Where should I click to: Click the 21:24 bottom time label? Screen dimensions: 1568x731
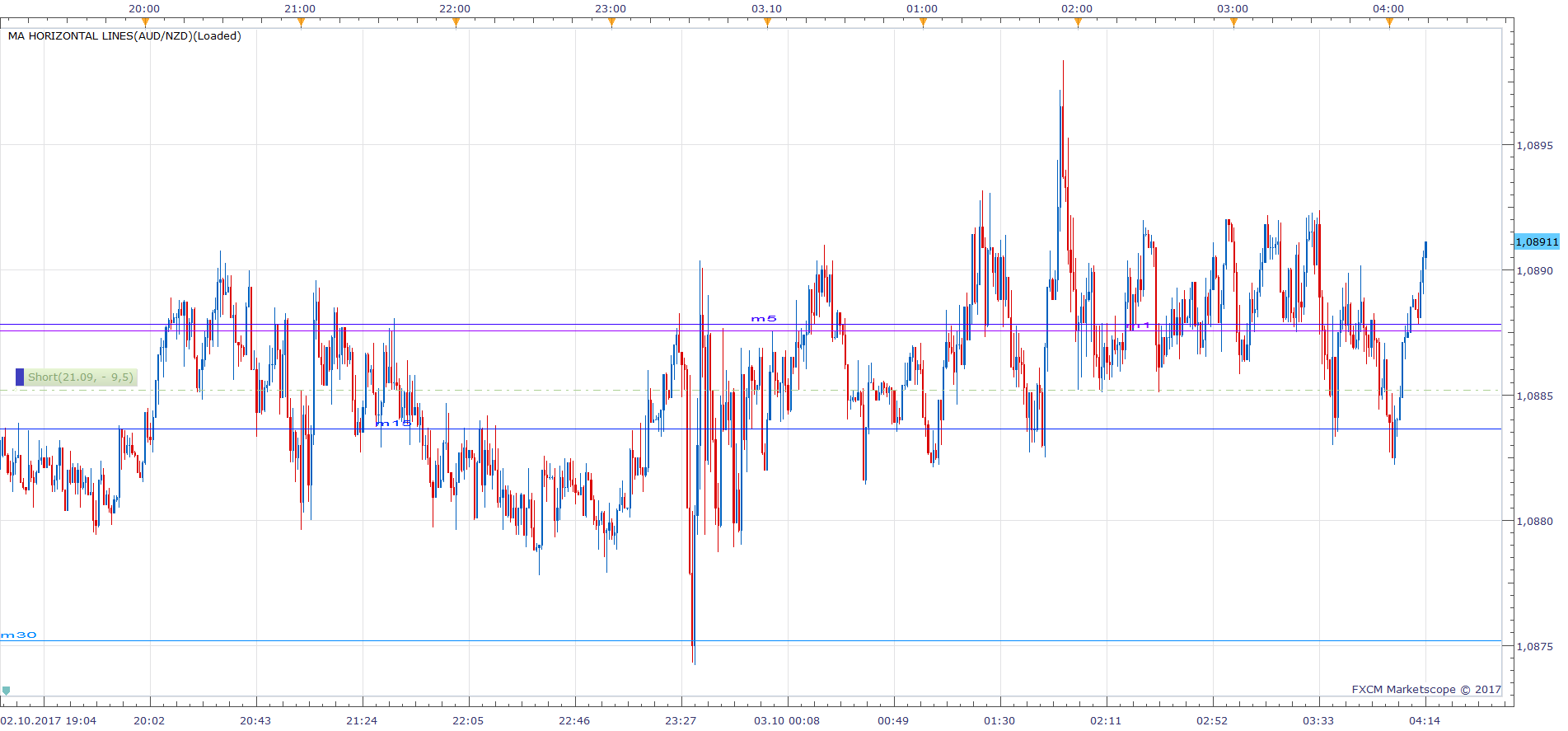tap(362, 720)
